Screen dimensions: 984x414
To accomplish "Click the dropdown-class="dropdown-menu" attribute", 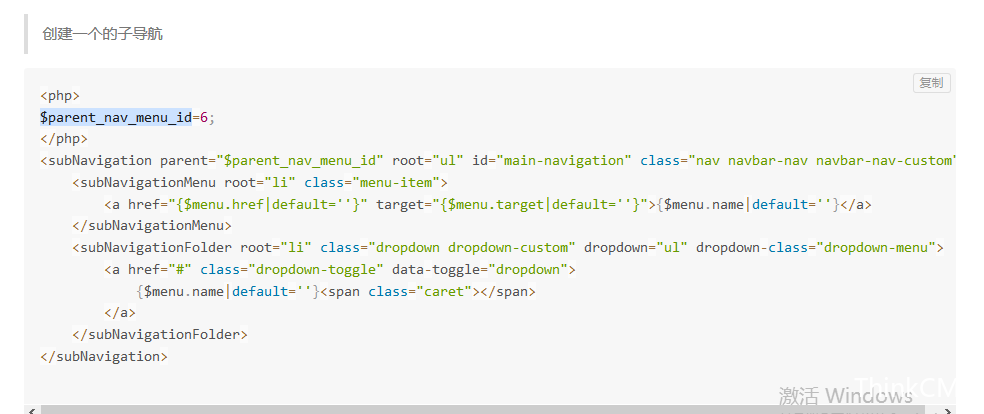I will coord(816,248).
